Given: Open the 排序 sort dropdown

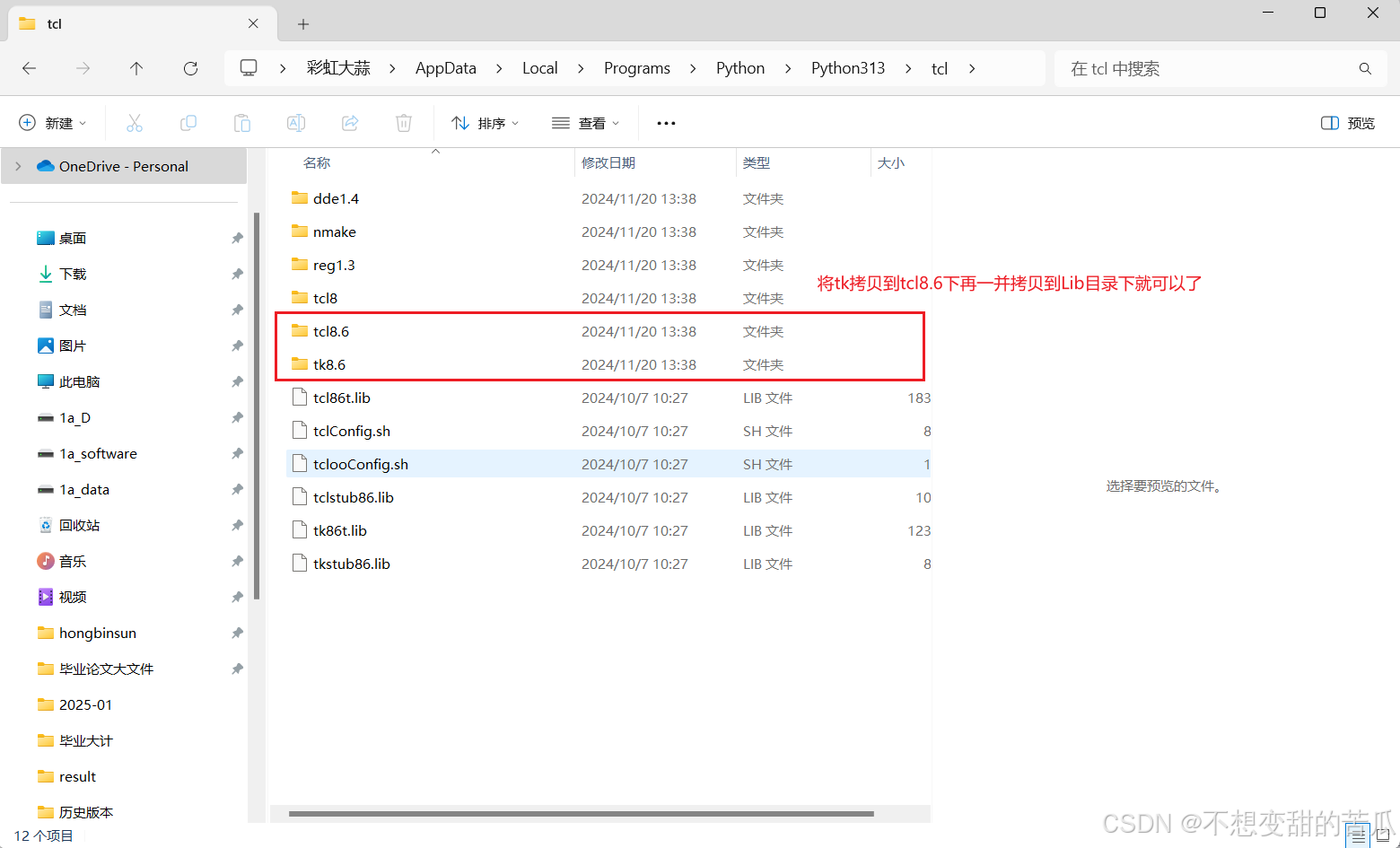Looking at the screenshot, I should (x=486, y=123).
